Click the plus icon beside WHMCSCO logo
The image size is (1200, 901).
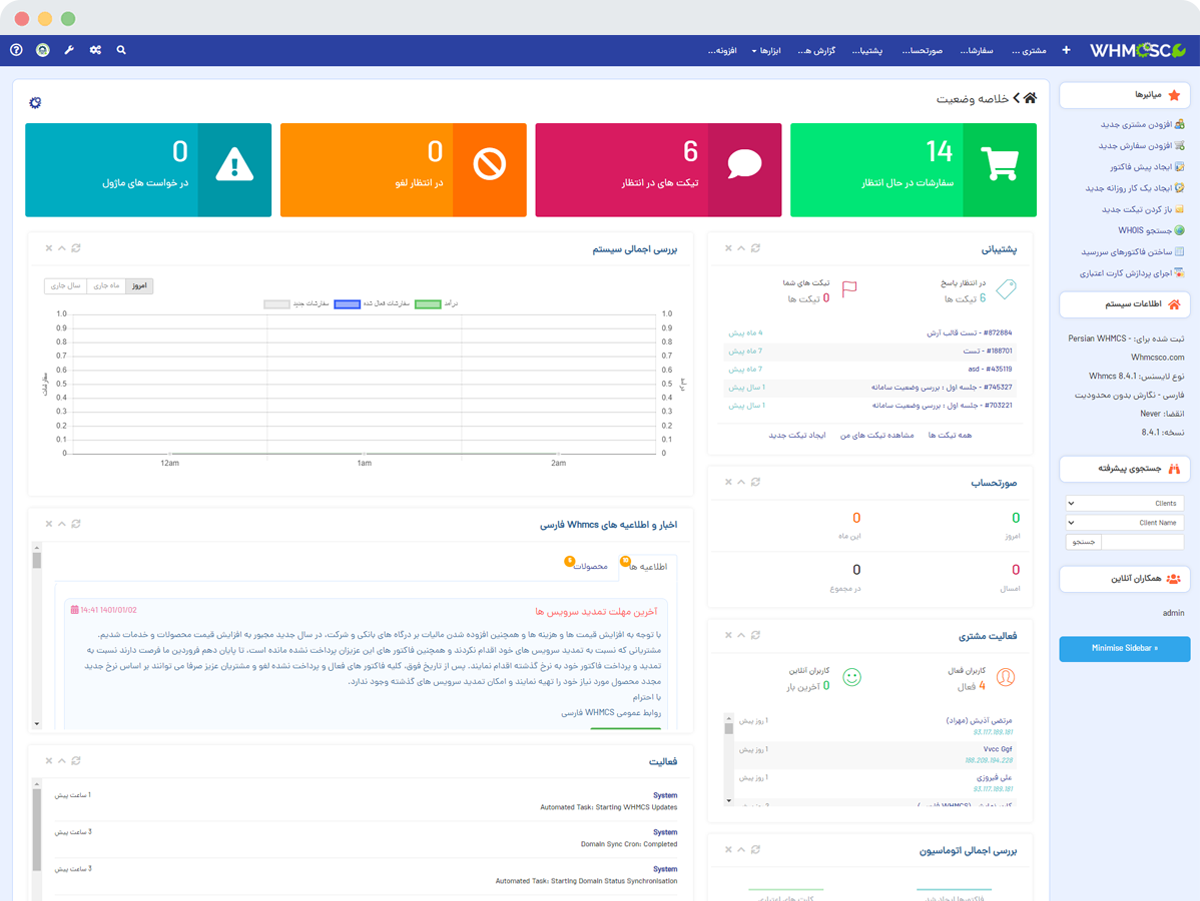coord(1066,50)
